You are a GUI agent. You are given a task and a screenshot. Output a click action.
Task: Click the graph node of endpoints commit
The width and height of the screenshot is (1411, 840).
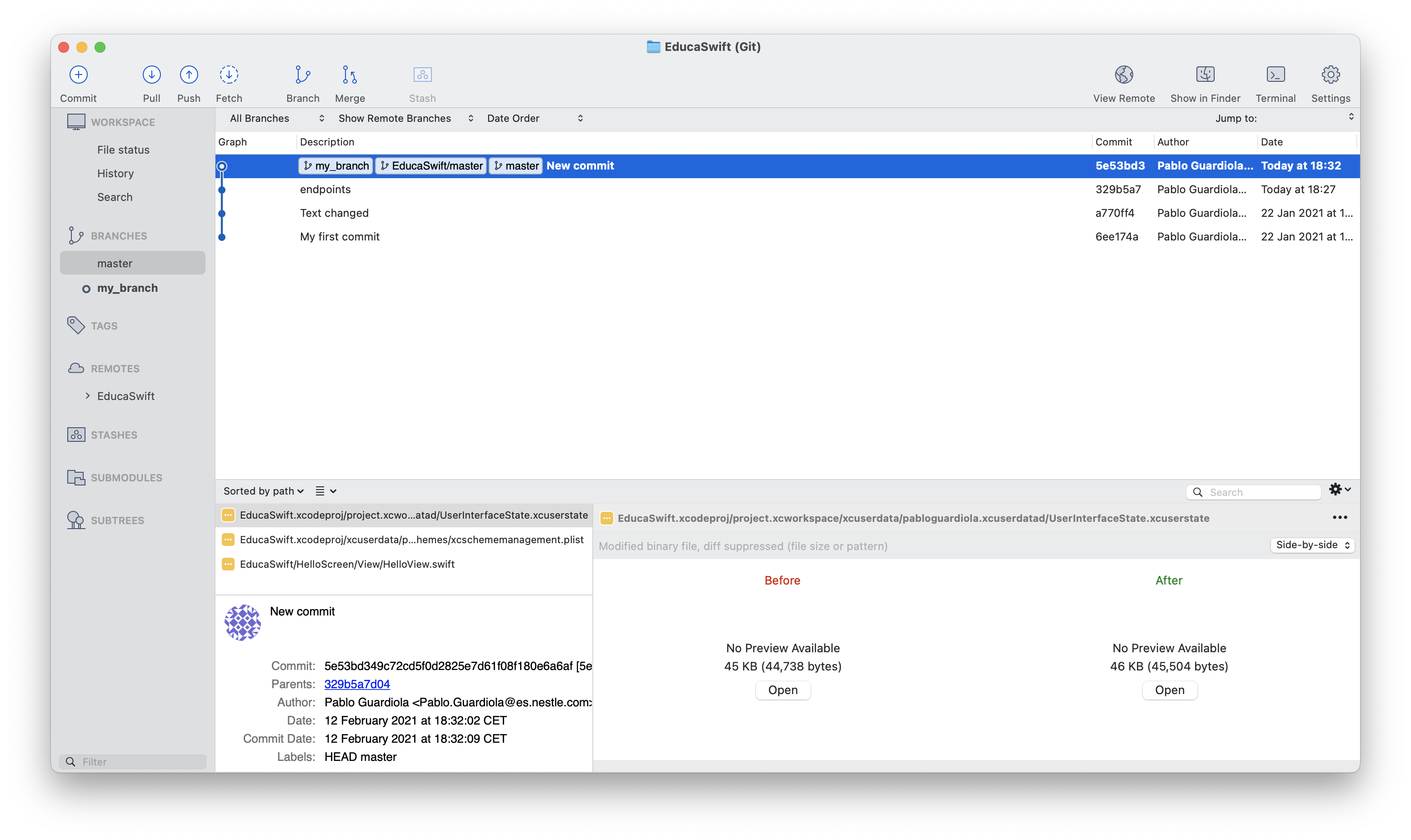click(222, 190)
